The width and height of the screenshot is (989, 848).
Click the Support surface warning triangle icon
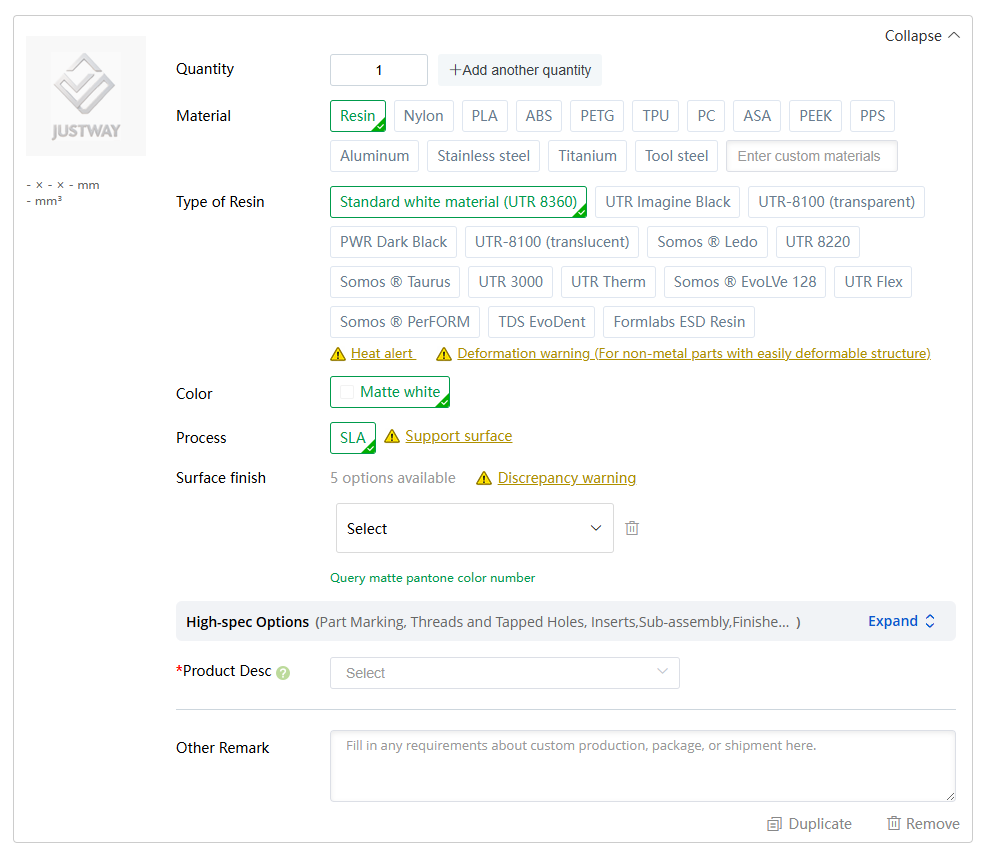(392, 436)
